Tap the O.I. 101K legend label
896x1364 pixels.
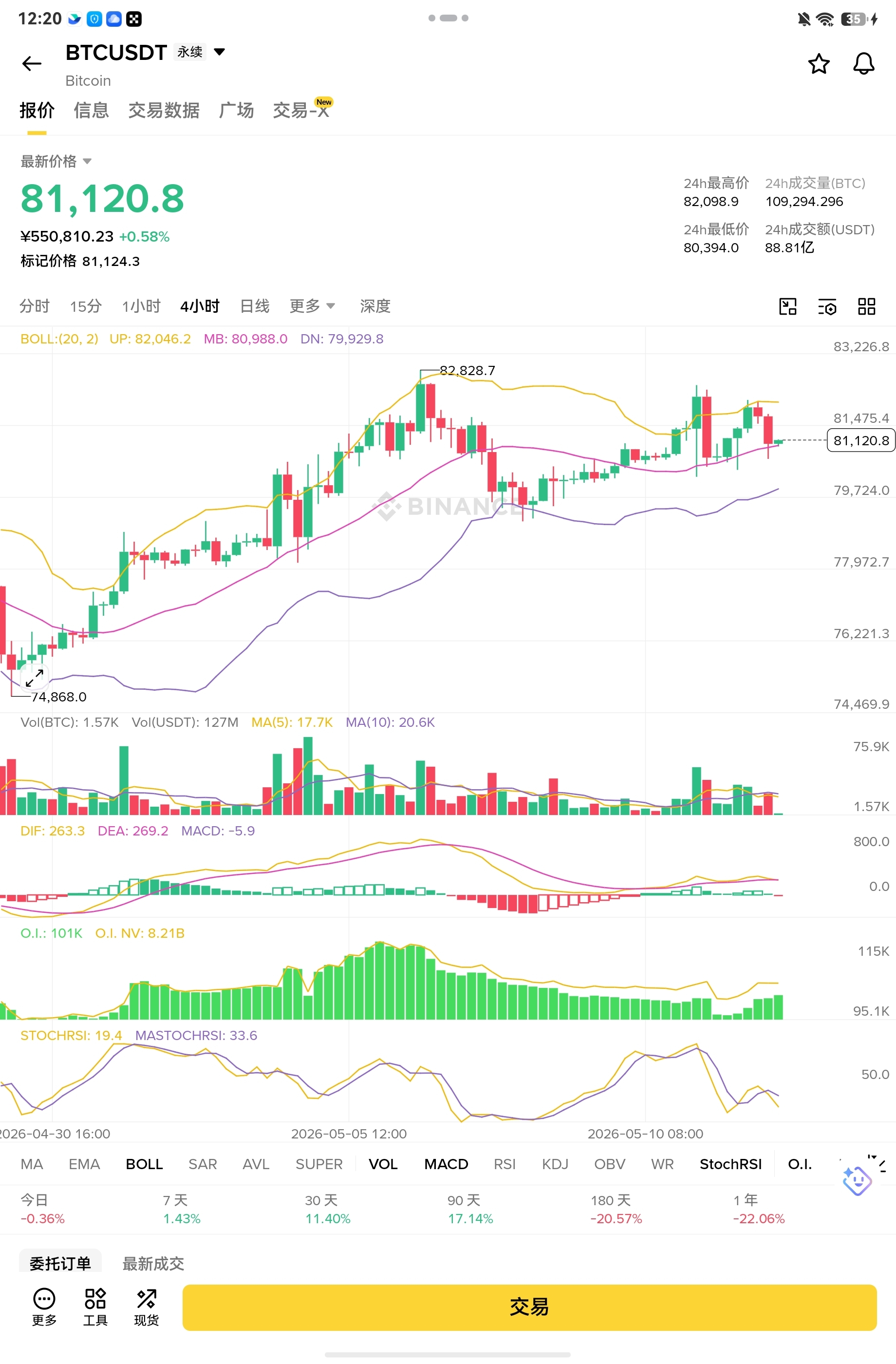[52, 933]
